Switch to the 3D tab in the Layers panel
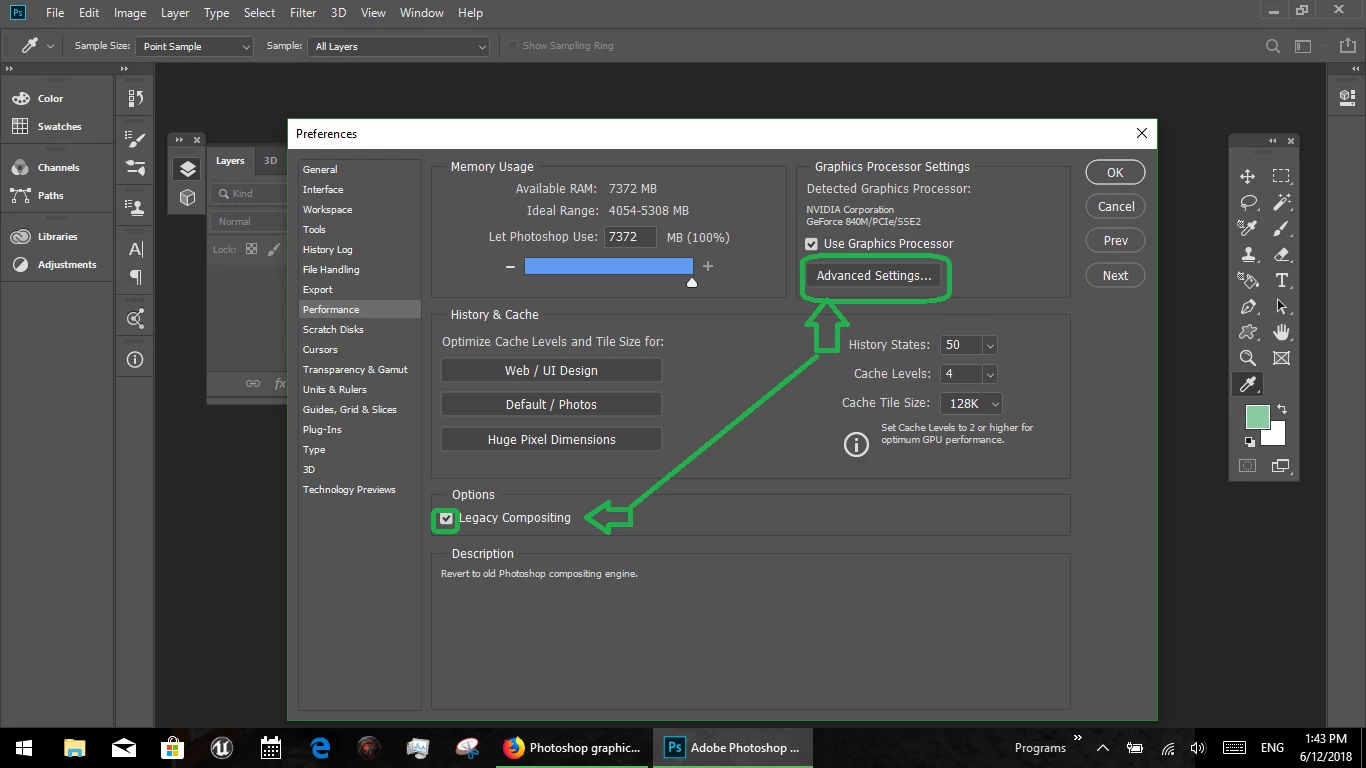1366x768 pixels. pyautogui.click(x=270, y=160)
